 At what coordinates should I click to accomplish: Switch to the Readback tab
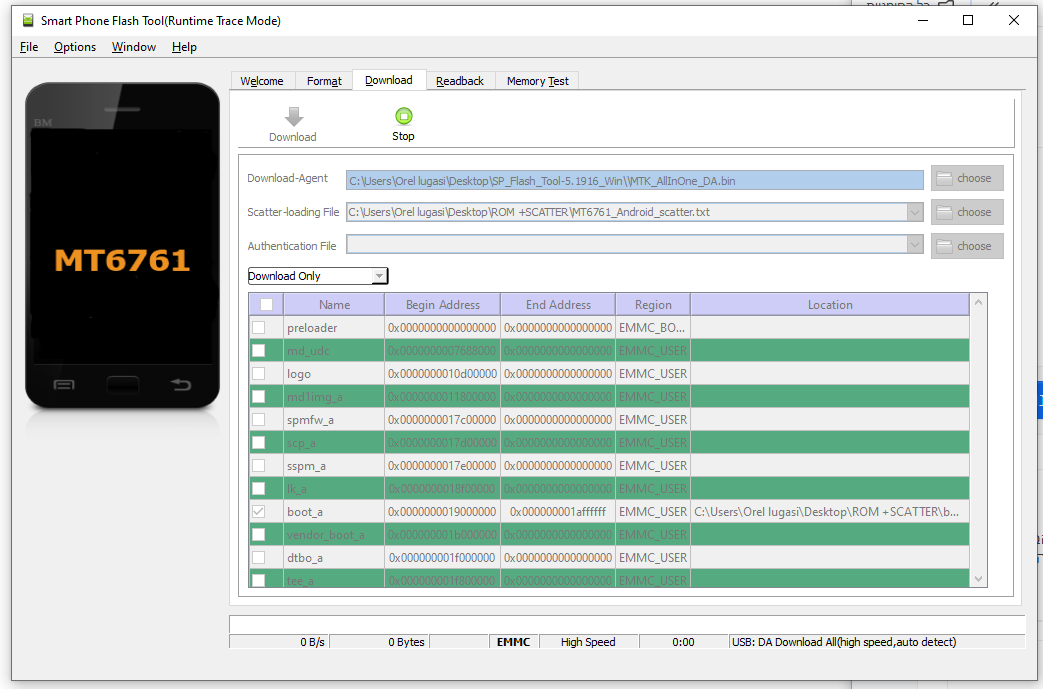pos(459,81)
